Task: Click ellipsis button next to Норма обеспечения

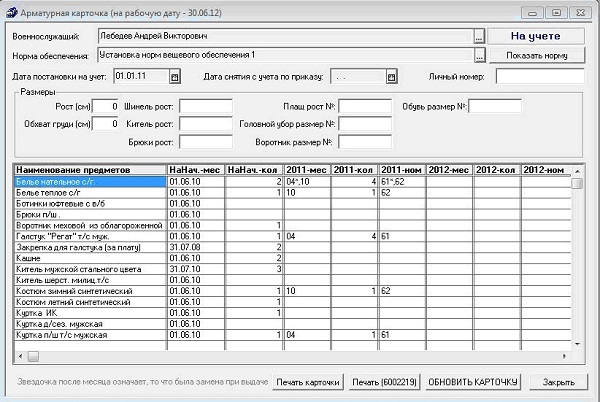Action: click(479, 54)
